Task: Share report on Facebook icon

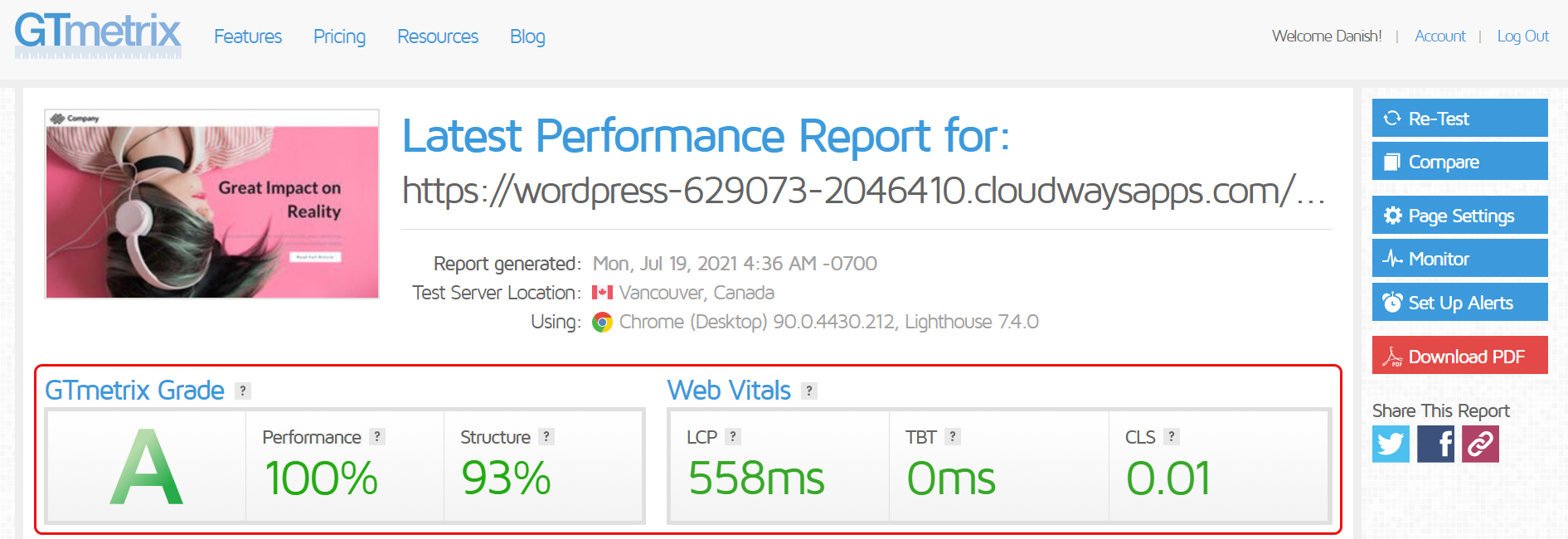Action: (x=1435, y=444)
